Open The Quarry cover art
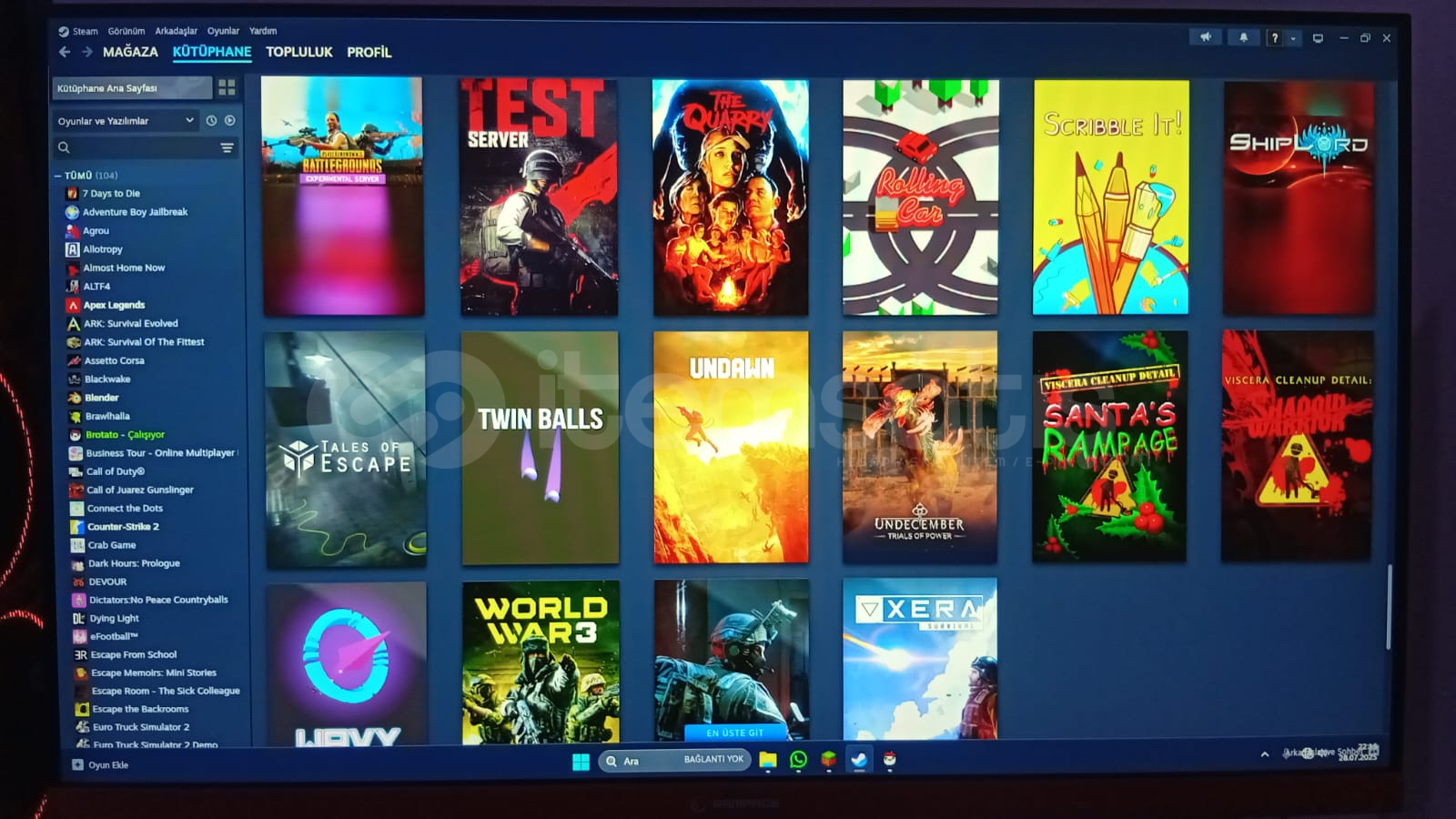The image size is (1456, 819). point(730,197)
